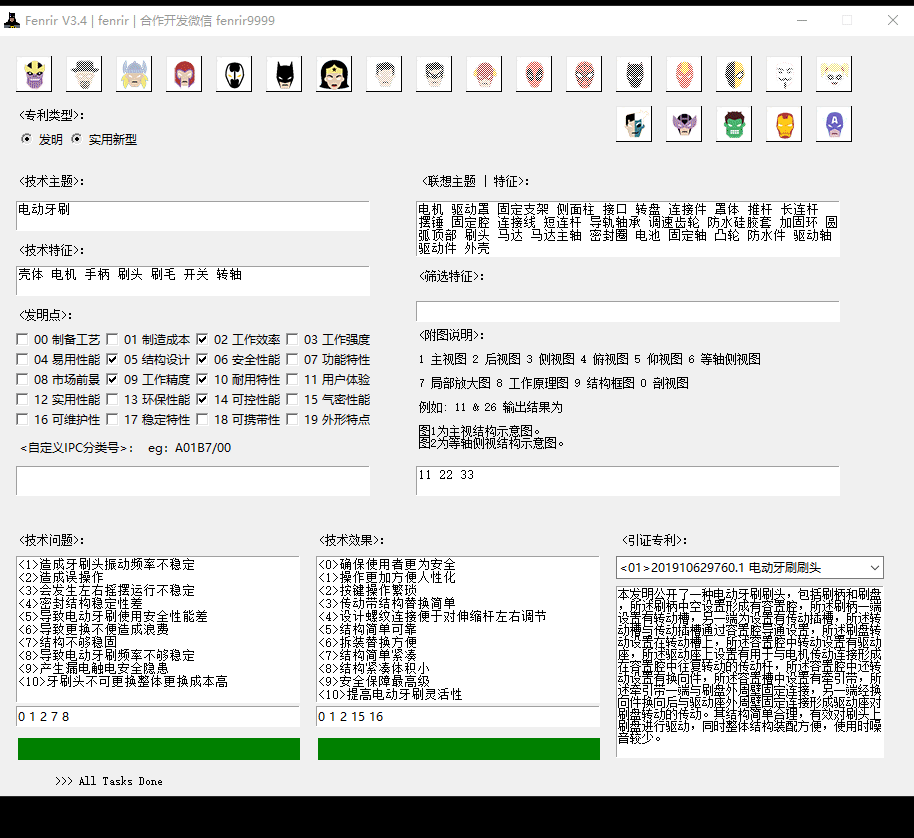Viewport: 914px width, 838px height.
Task: Uncheck the 02 工作效率 checkbox
Action: (x=203, y=340)
